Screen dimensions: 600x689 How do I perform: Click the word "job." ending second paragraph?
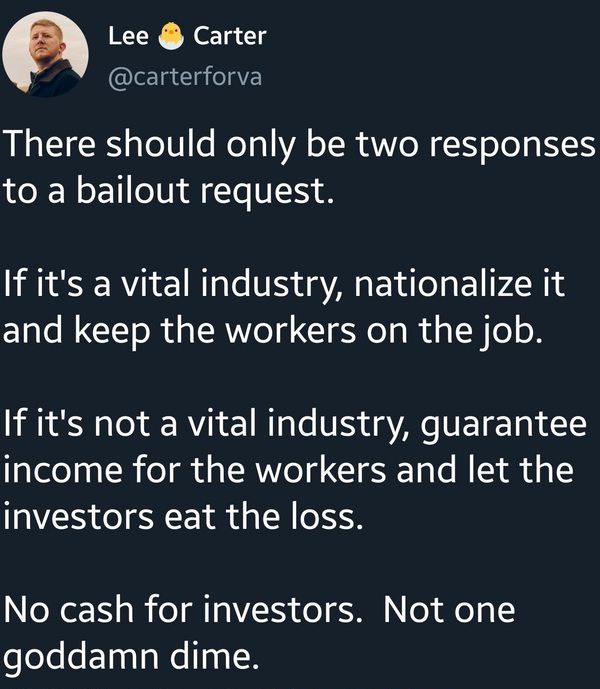[510, 331]
